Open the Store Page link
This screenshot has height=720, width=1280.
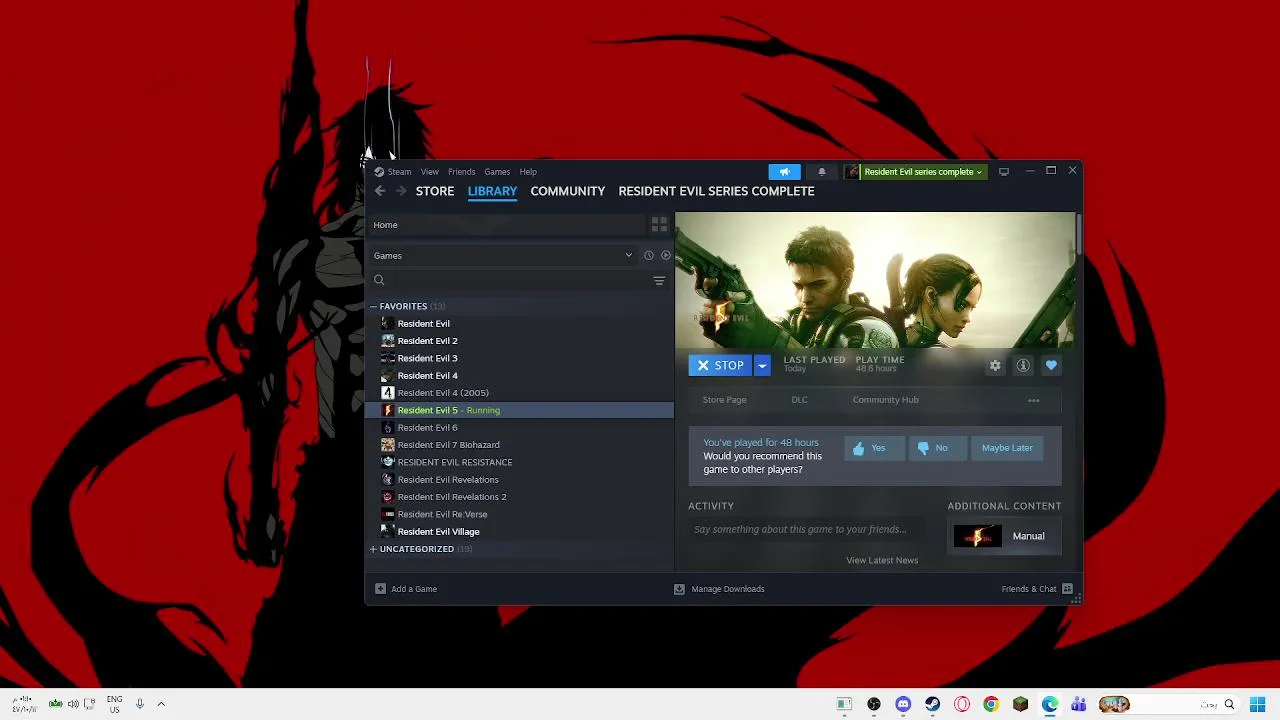724,400
